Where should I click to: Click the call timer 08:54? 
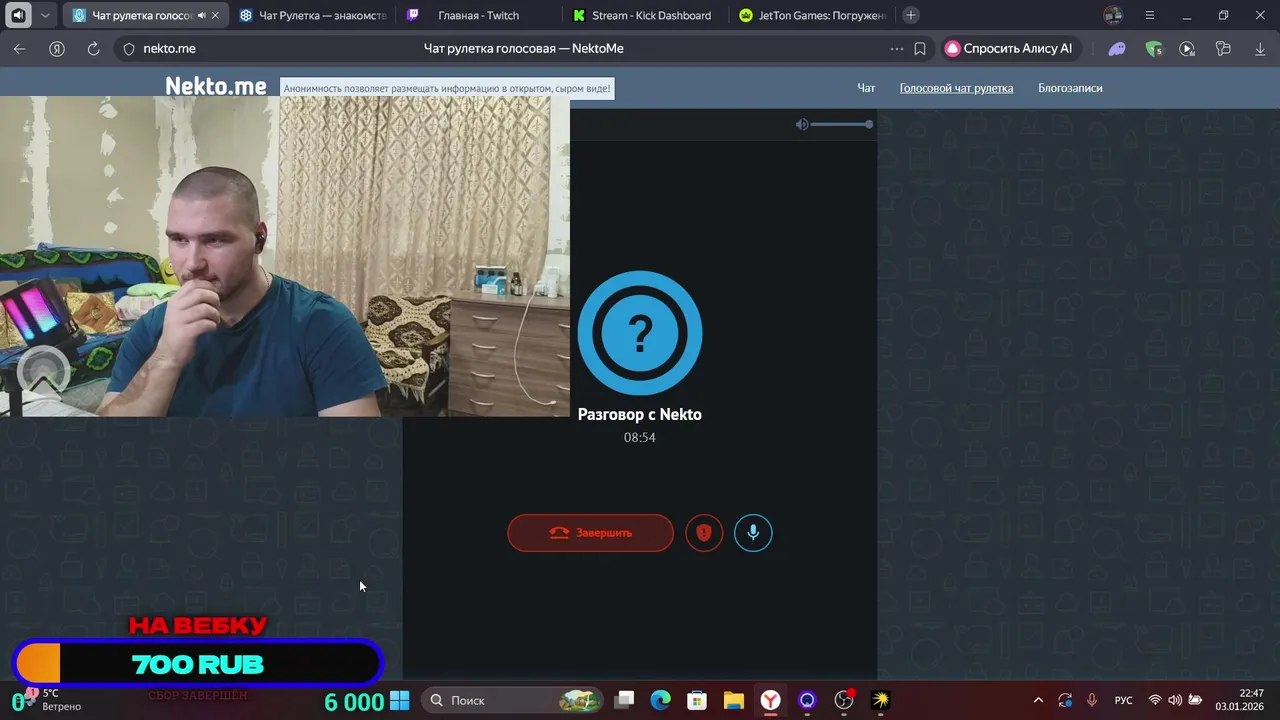pyautogui.click(x=640, y=437)
